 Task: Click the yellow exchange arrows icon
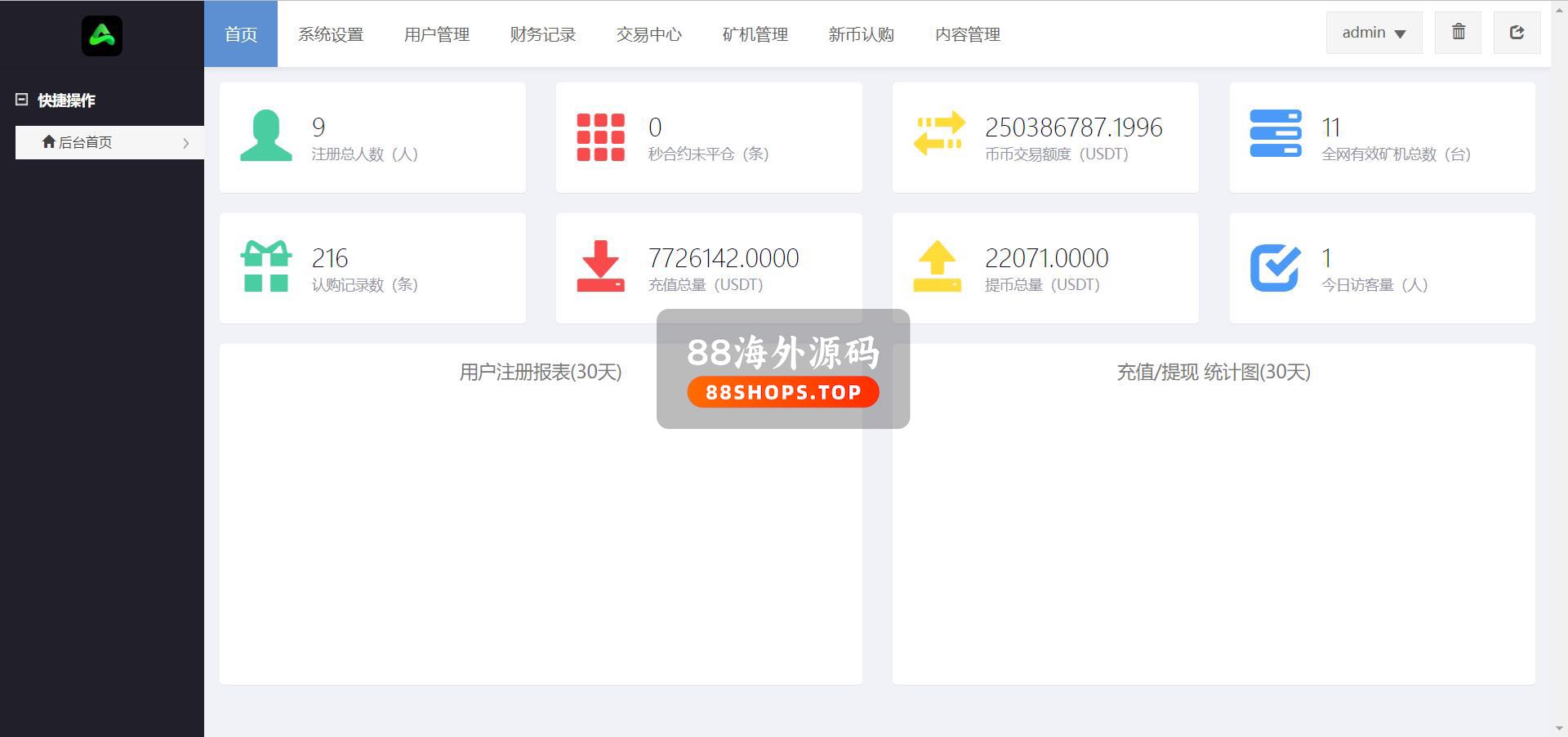click(x=938, y=135)
